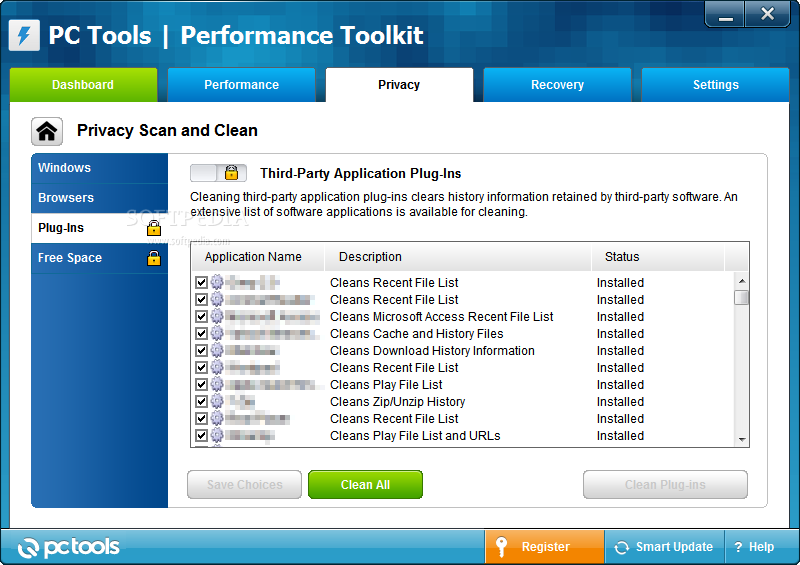
Task: Uncheck the Cleans Zip/Unzip History plug-in
Action: pyautogui.click(x=202, y=401)
